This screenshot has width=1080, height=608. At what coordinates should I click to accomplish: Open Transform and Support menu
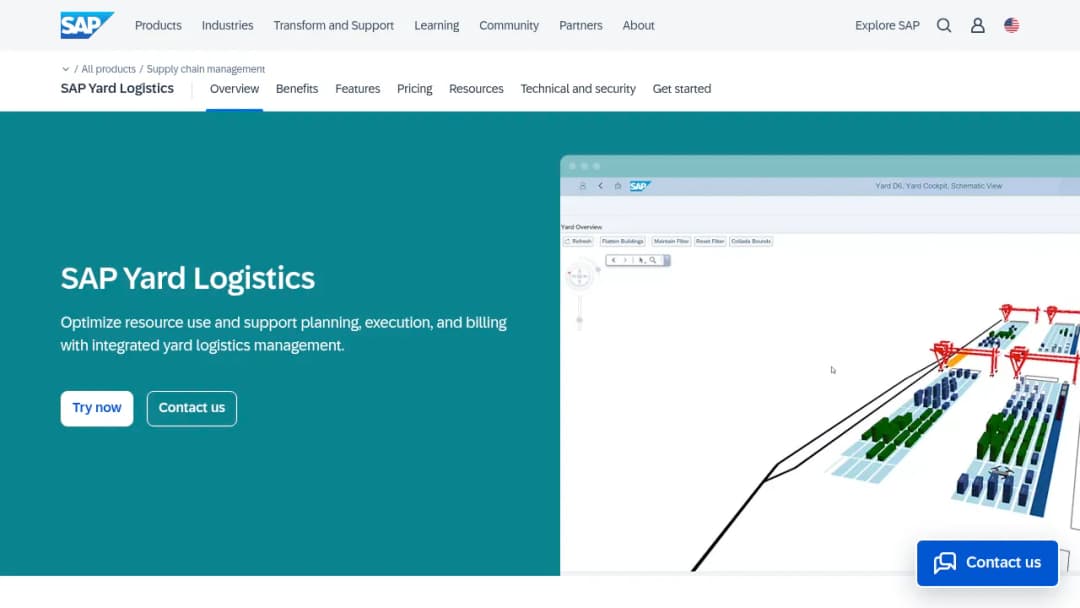[x=333, y=25]
